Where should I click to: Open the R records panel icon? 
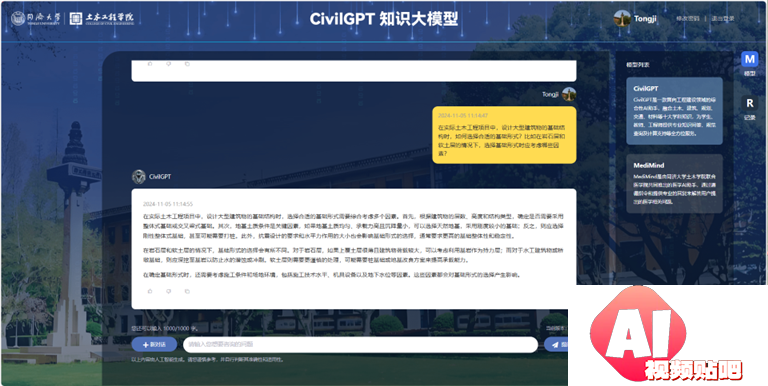tap(749, 103)
